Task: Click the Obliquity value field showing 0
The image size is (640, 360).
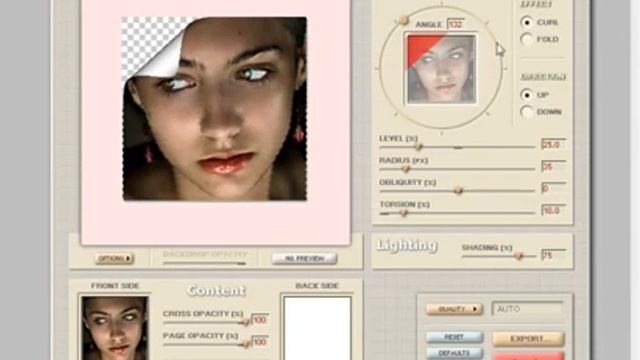Action: [553, 188]
